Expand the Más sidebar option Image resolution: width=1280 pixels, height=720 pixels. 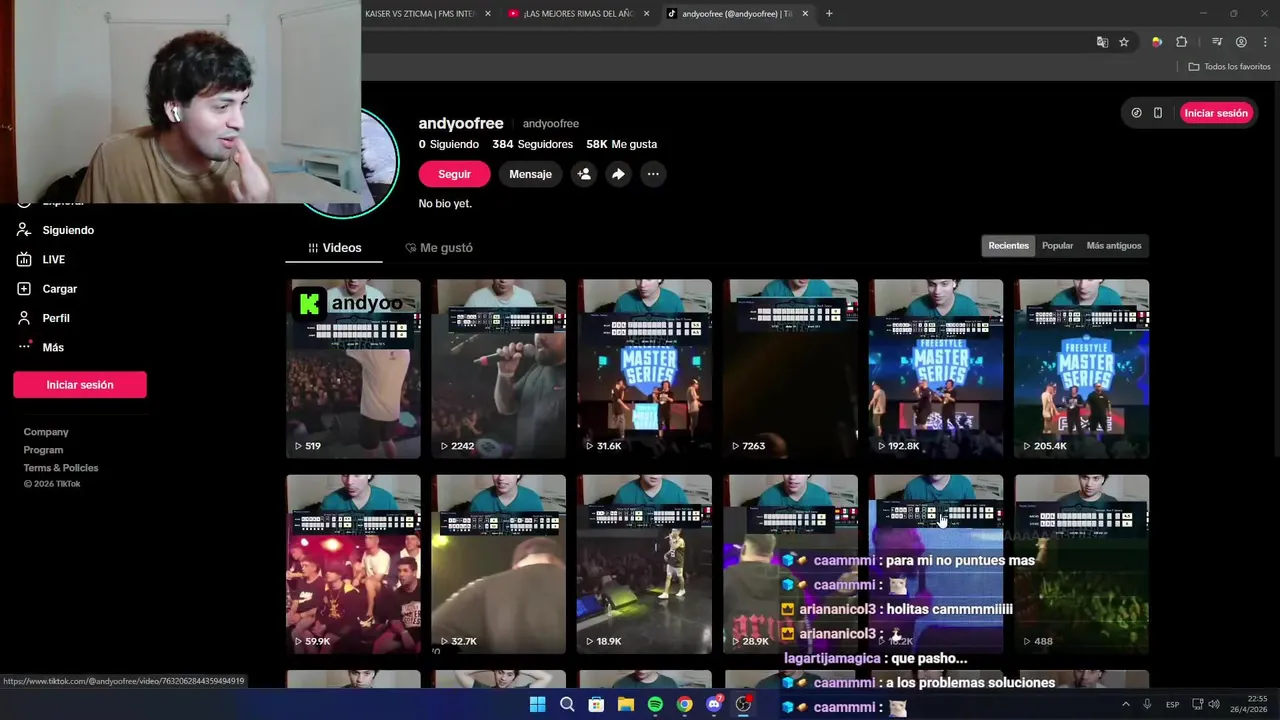click(41, 347)
